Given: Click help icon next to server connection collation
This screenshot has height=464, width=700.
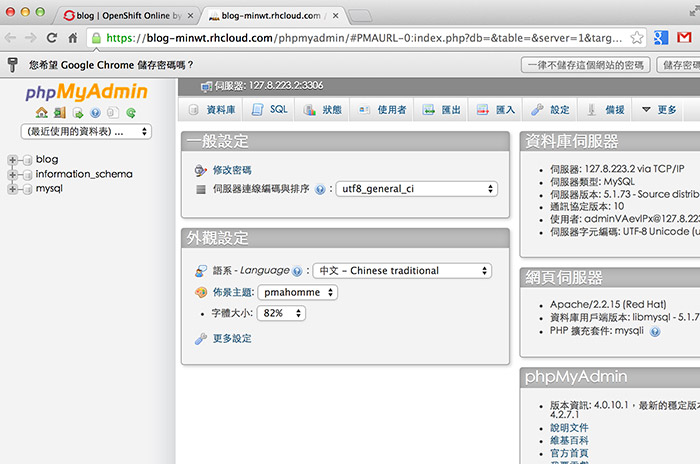Looking at the screenshot, I should pyautogui.click(x=320, y=189).
